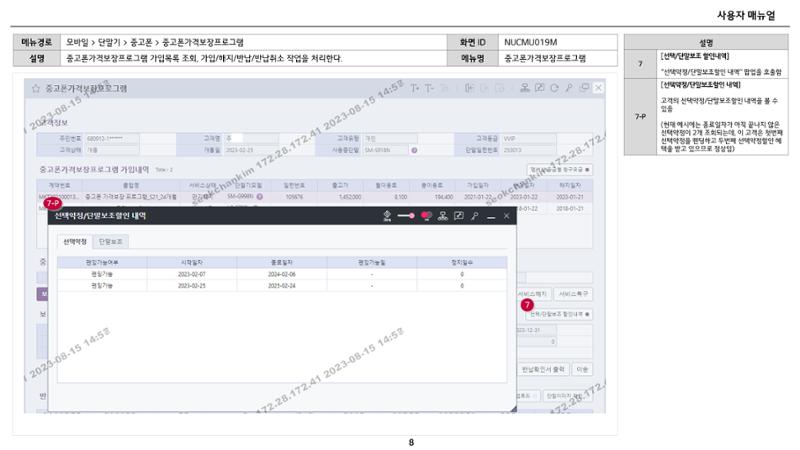800x450 pixels.
Task: Click the edit icon in the popup title bar
Action: click(x=459, y=216)
